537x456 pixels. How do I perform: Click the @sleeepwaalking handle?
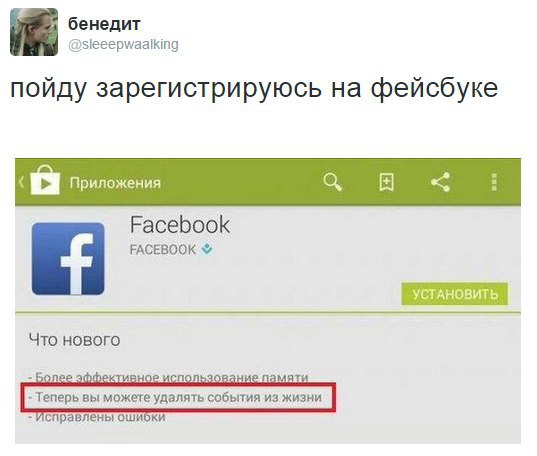[x=123, y=45]
